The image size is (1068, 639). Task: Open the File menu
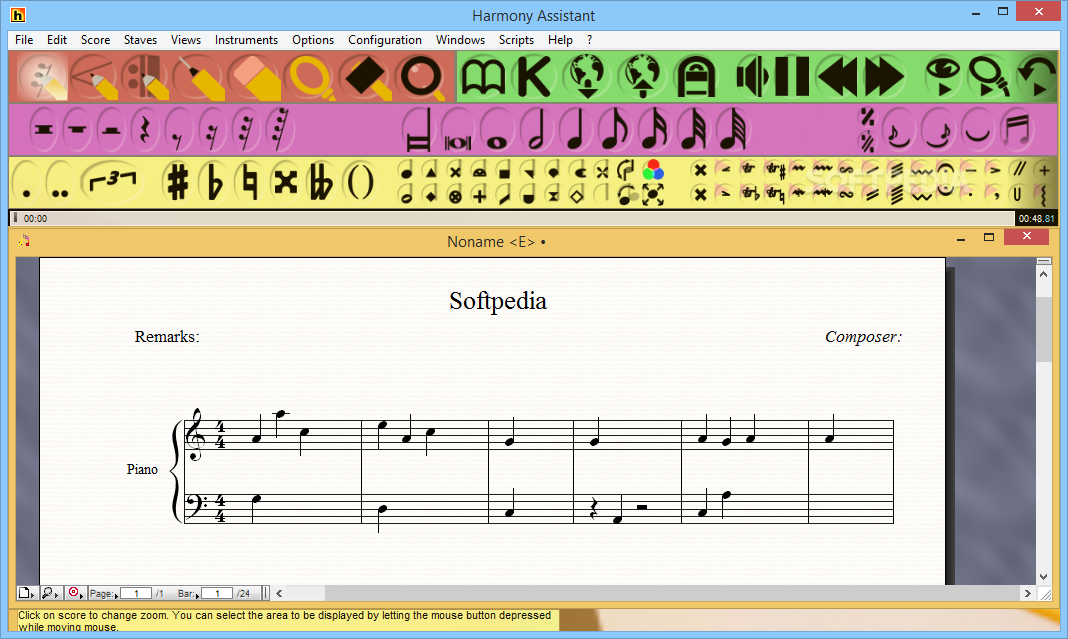(x=24, y=40)
